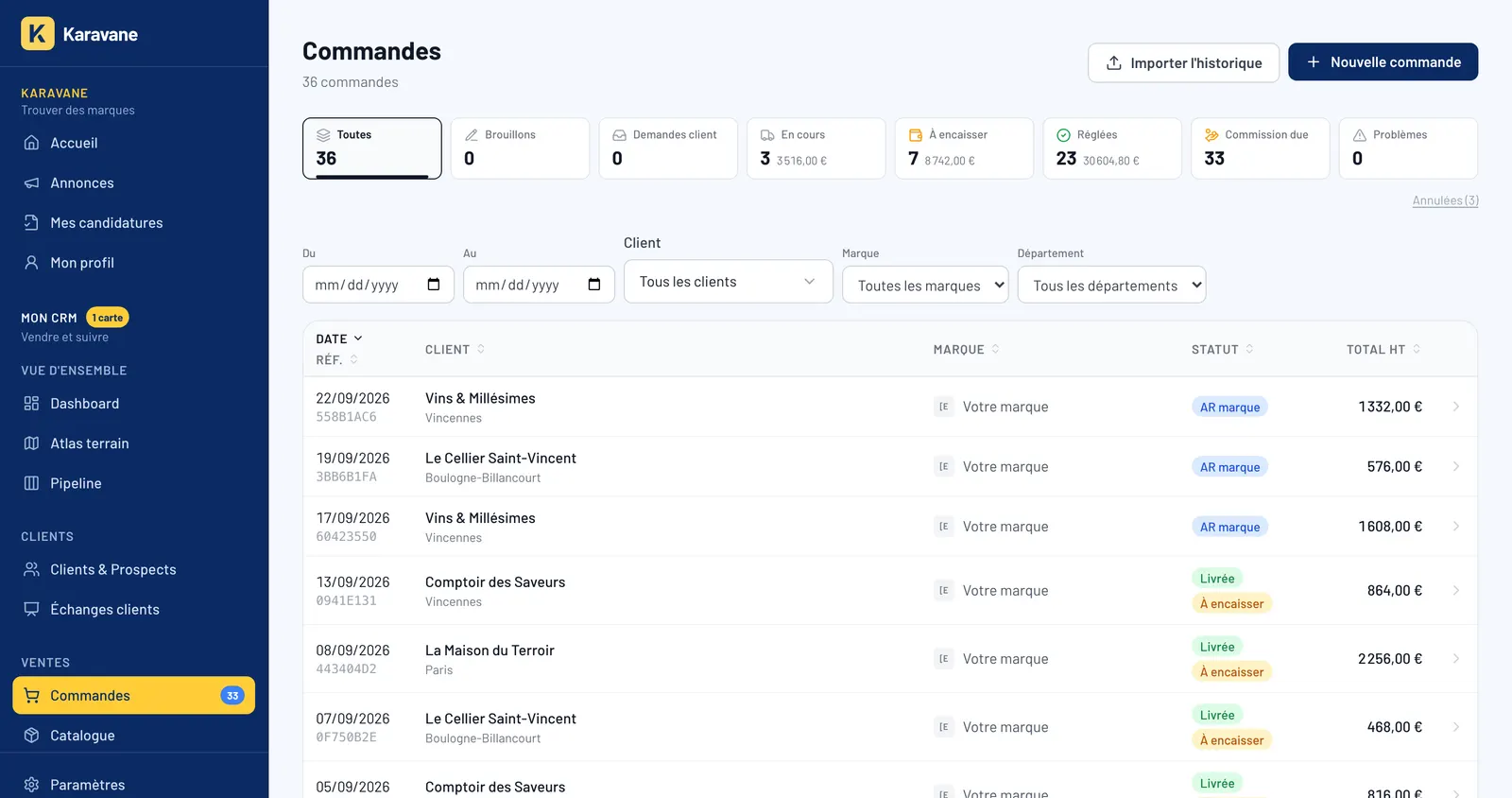Screen dimensions: 1512x798
Task: Click the Au date input field
Action: click(x=539, y=285)
